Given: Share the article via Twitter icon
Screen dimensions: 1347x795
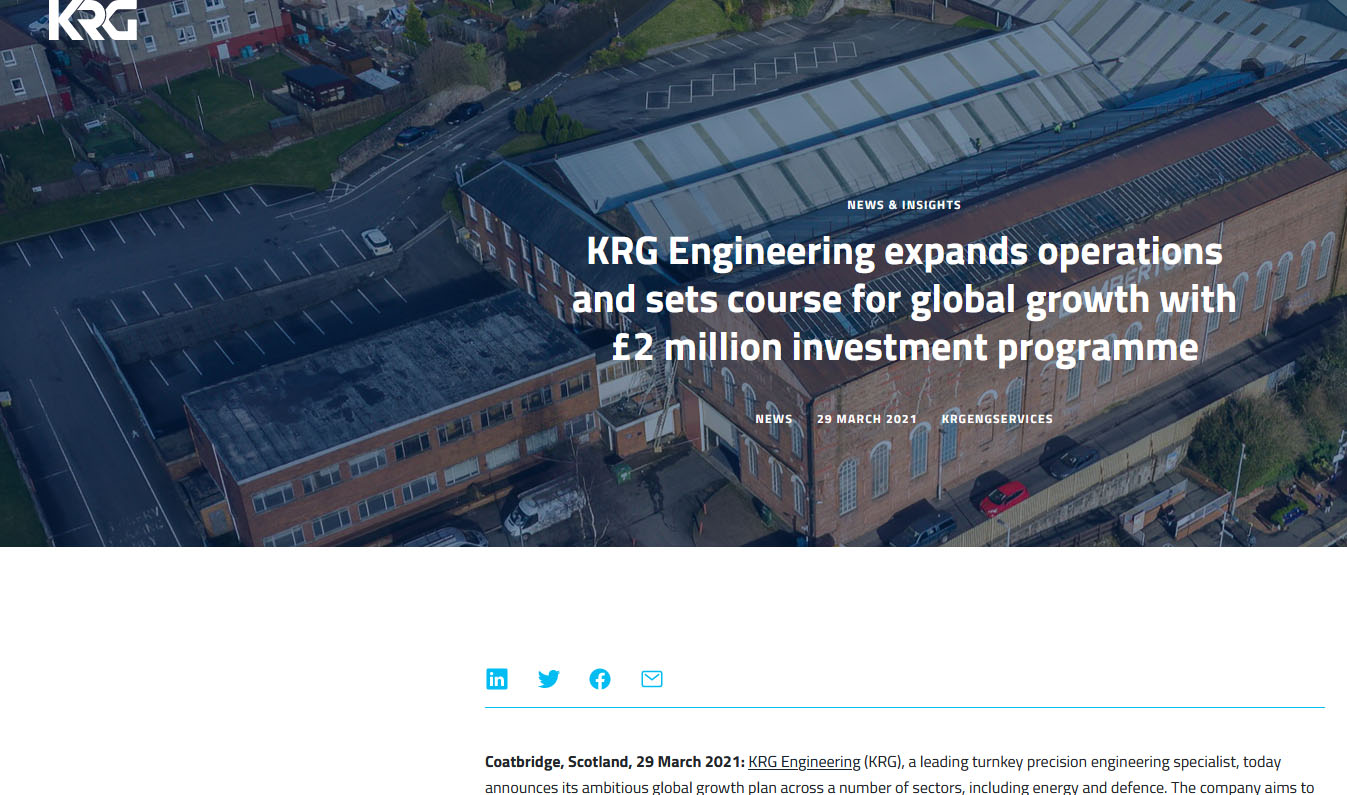Looking at the screenshot, I should pyautogui.click(x=548, y=679).
